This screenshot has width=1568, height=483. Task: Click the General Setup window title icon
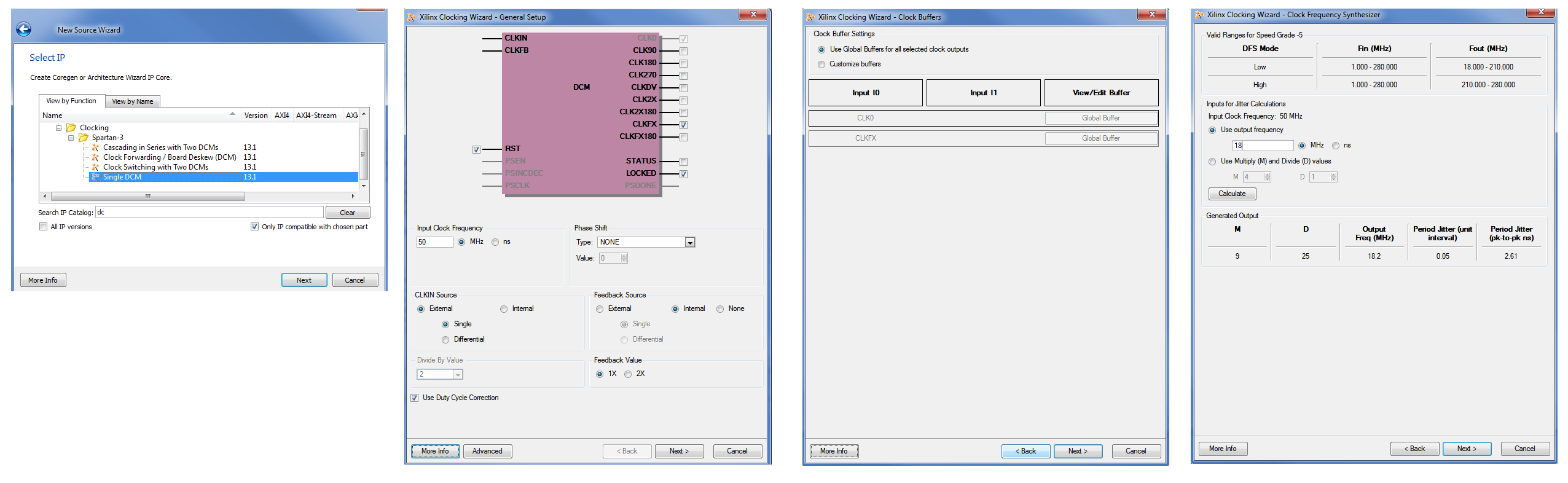[412, 17]
